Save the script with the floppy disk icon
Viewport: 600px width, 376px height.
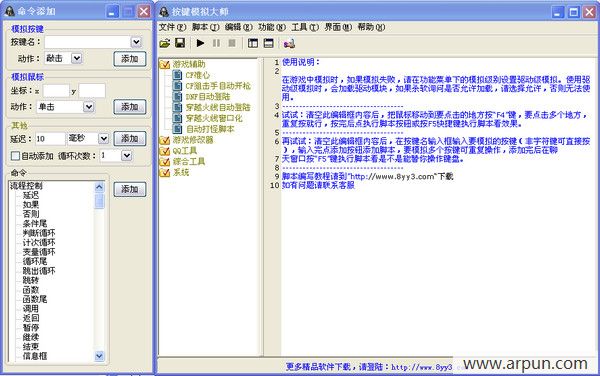[180, 43]
